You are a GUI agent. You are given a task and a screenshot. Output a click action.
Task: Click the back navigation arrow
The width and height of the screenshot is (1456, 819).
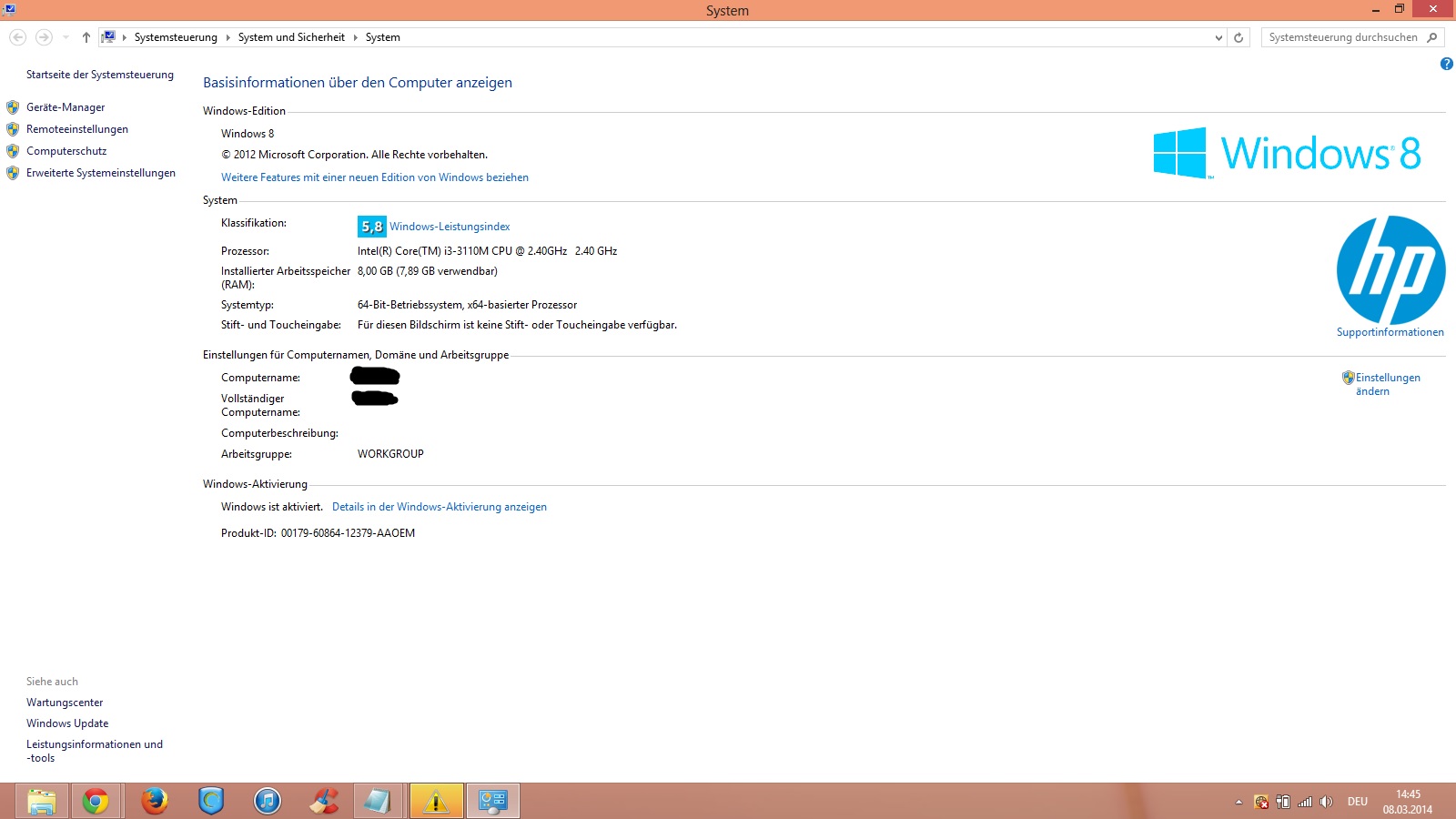[17, 37]
